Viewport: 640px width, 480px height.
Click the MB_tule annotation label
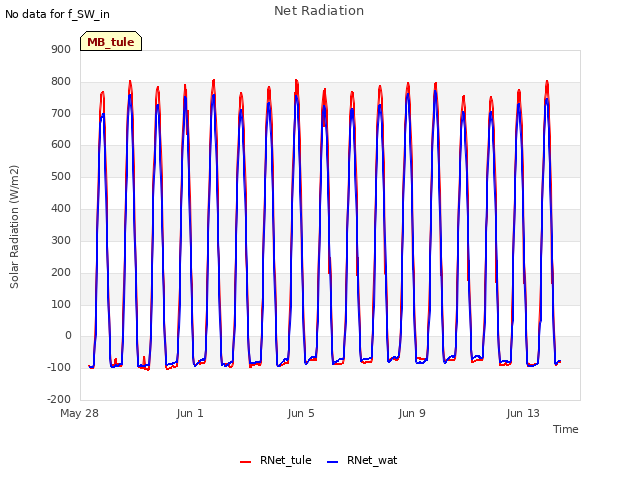111,42
